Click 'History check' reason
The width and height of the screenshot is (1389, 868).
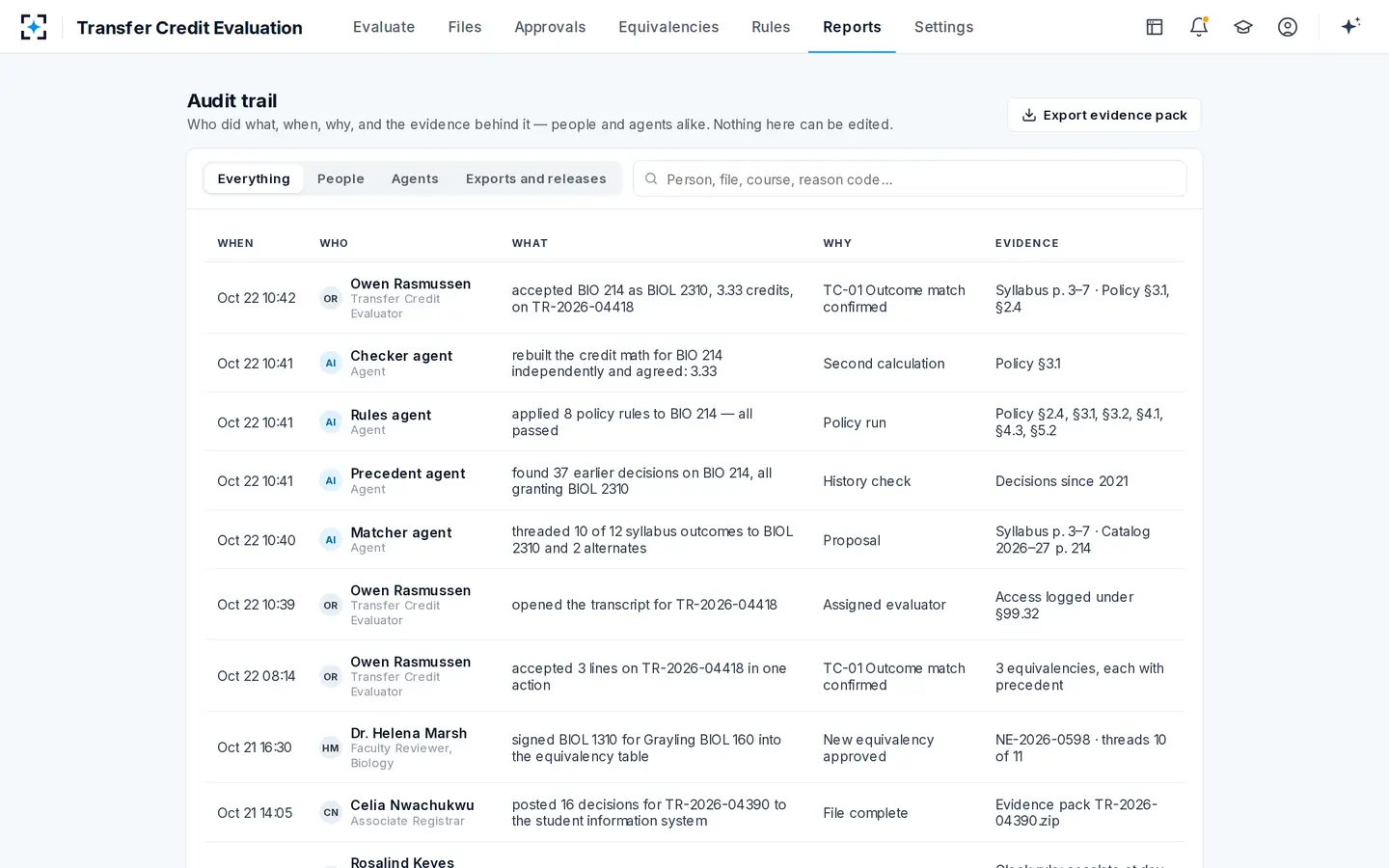[x=867, y=481]
